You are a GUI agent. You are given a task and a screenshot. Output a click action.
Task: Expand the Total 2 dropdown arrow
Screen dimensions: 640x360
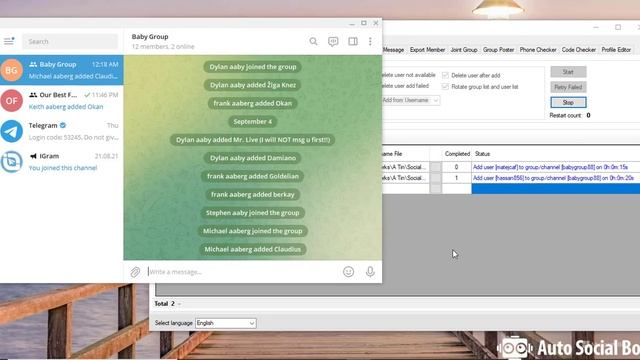pos(179,304)
